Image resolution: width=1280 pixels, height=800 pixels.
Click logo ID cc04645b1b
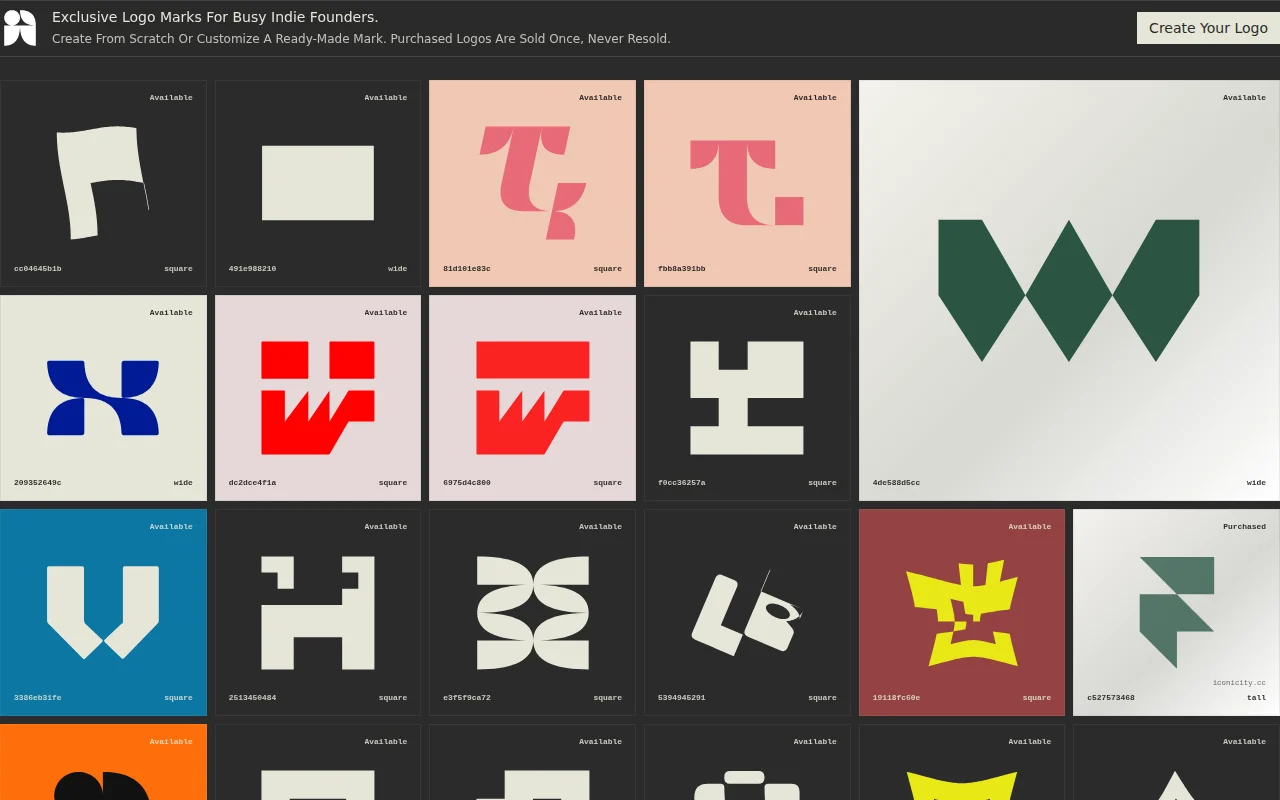(x=38, y=269)
